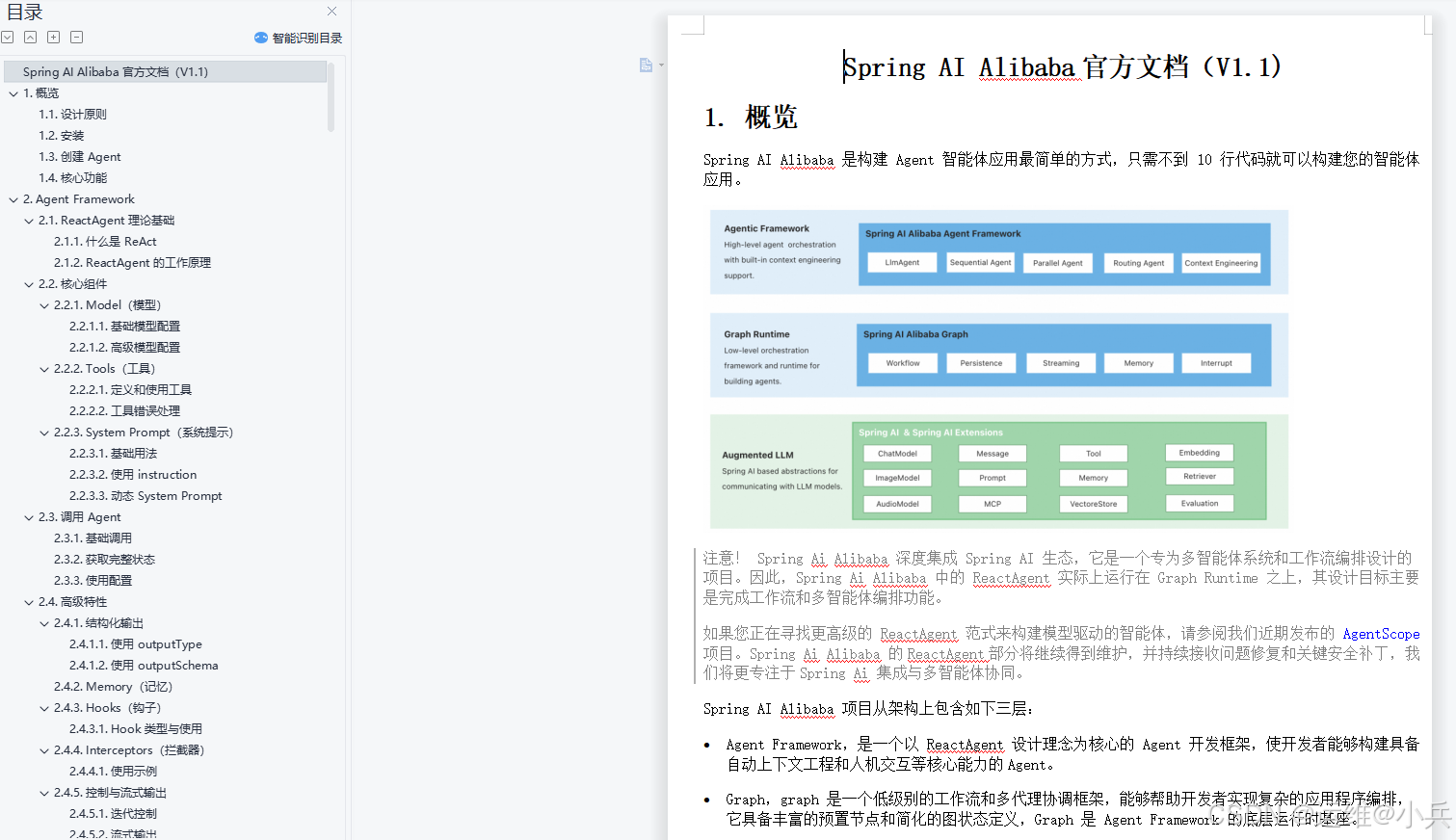Collapse the 2.4.3. Hooks（钩子）node
This screenshot has height=840, width=1456.
(44, 708)
